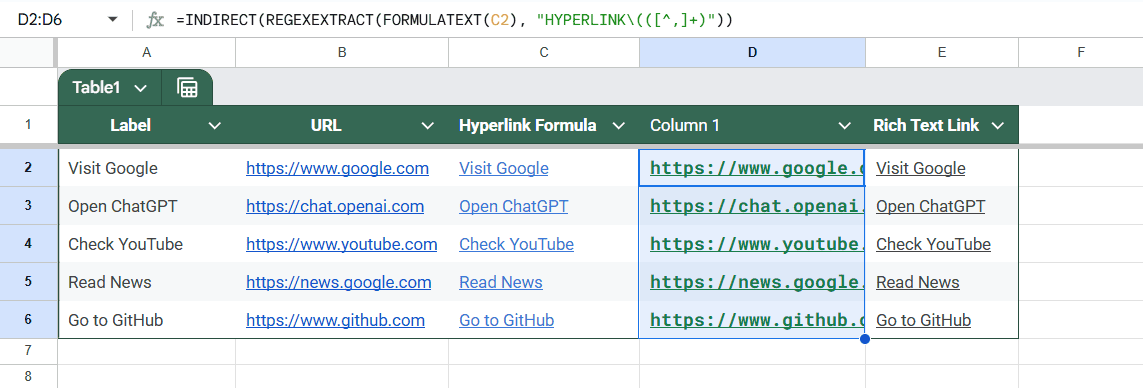Select the Read News label cell

point(147,282)
